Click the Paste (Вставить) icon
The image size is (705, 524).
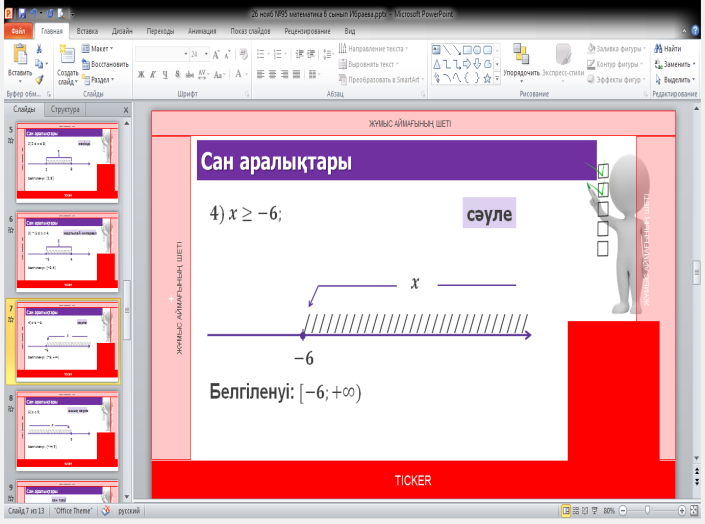pyautogui.click(x=20, y=54)
